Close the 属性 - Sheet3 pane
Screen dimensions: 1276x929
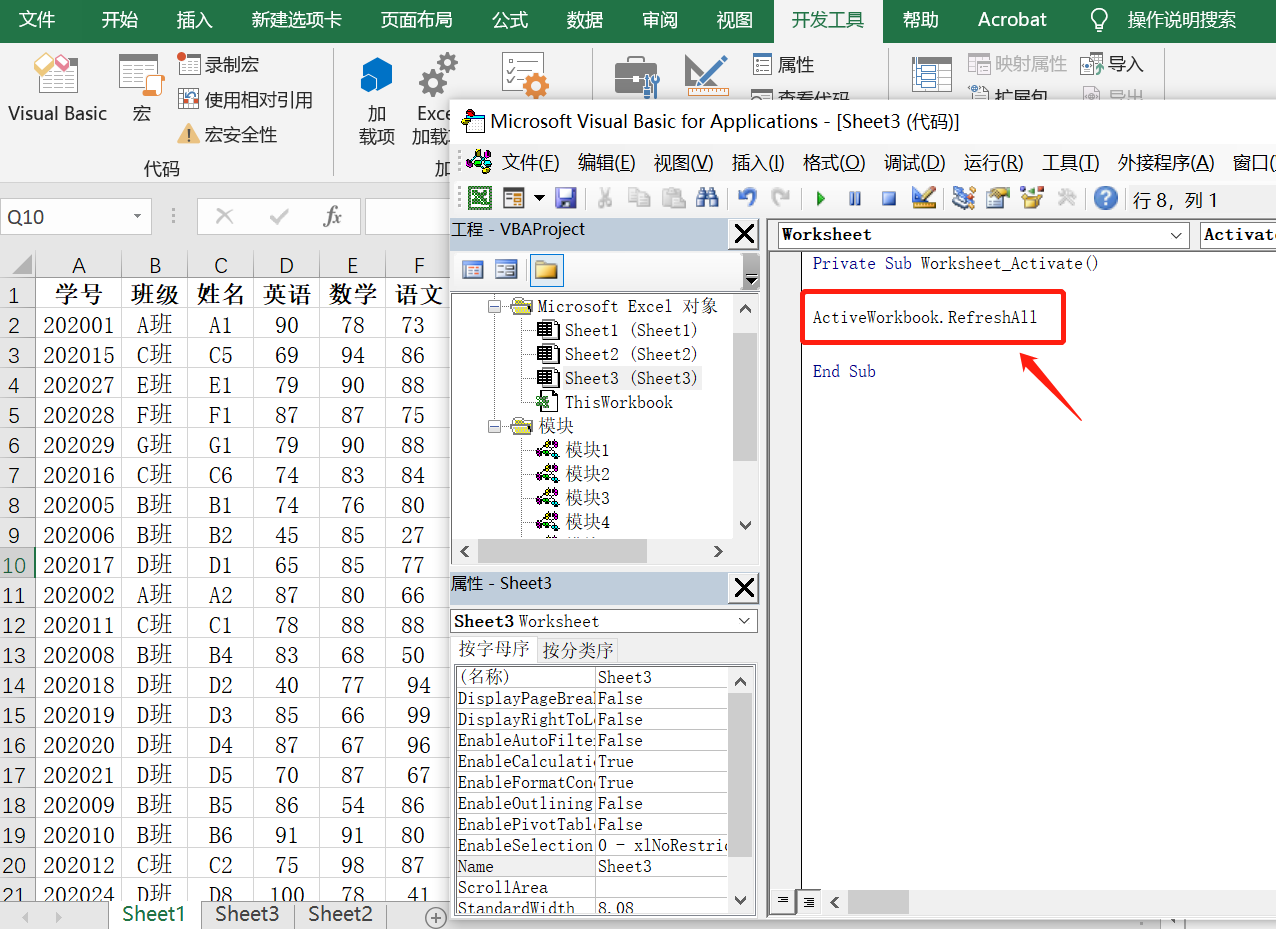pos(744,588)
